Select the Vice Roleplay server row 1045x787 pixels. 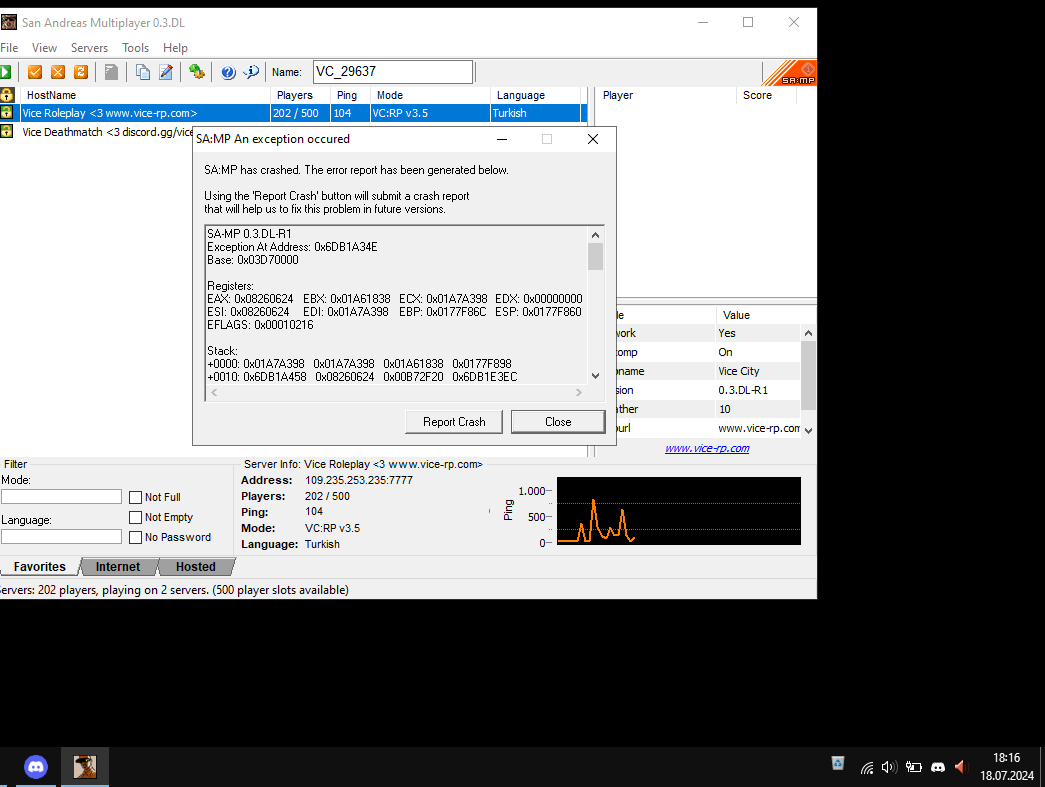coord(293,113)
